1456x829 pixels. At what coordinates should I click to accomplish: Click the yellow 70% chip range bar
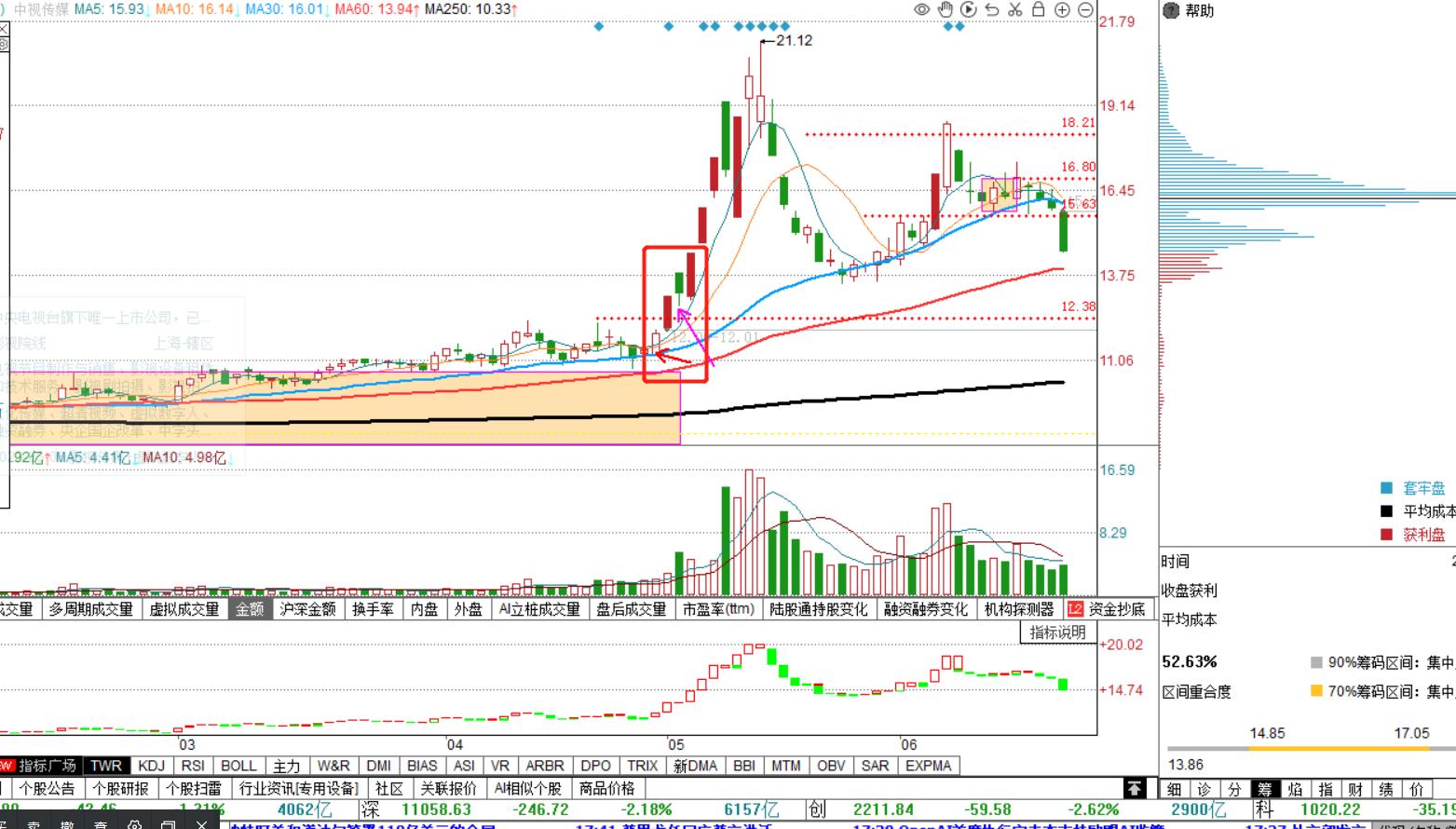[1316, 690]
